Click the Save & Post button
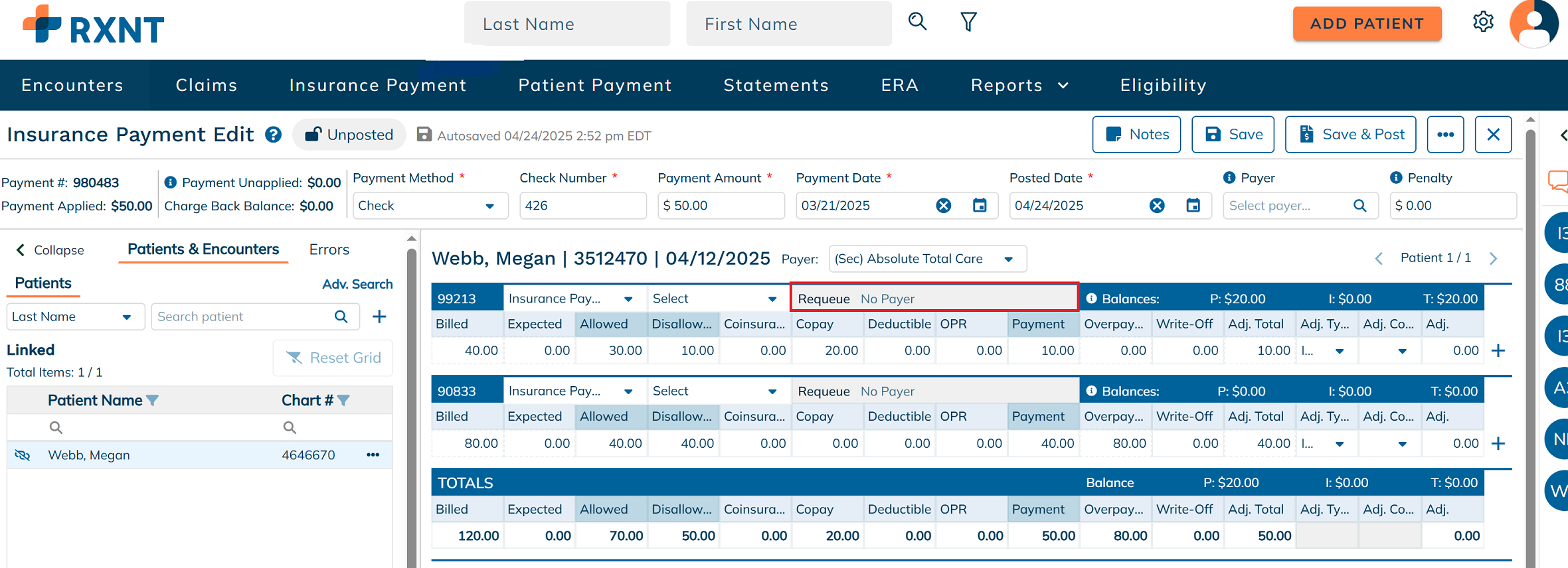The width and height of the screenshot is (1568, 568). tap(1351, 135)
